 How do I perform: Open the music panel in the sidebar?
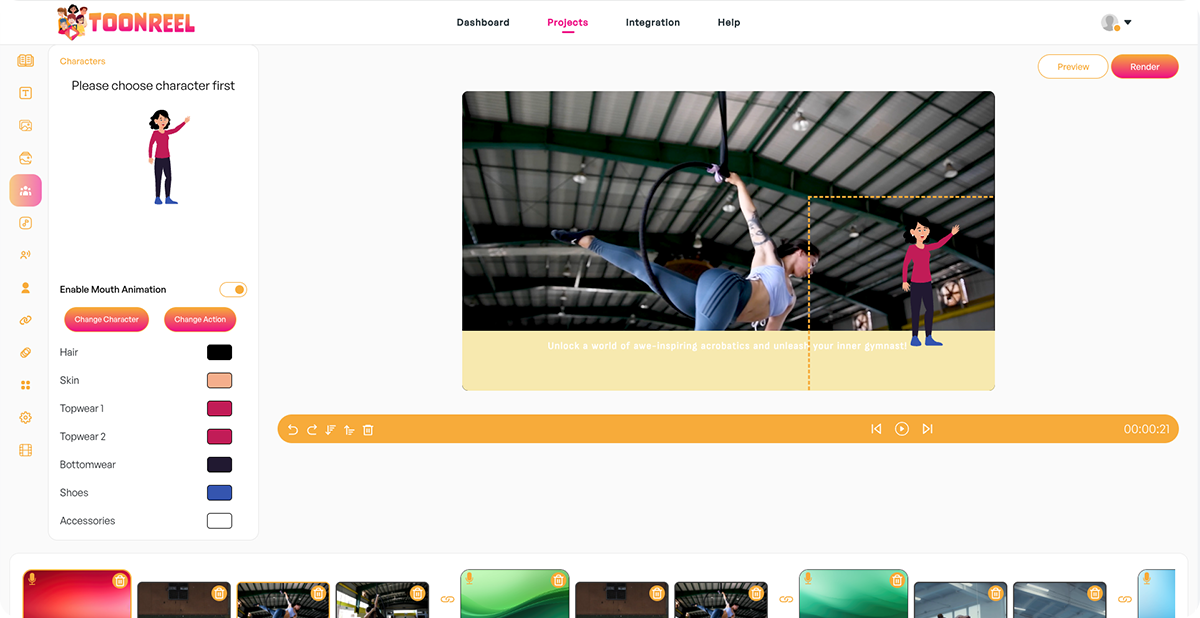click(x=26, y=223)
